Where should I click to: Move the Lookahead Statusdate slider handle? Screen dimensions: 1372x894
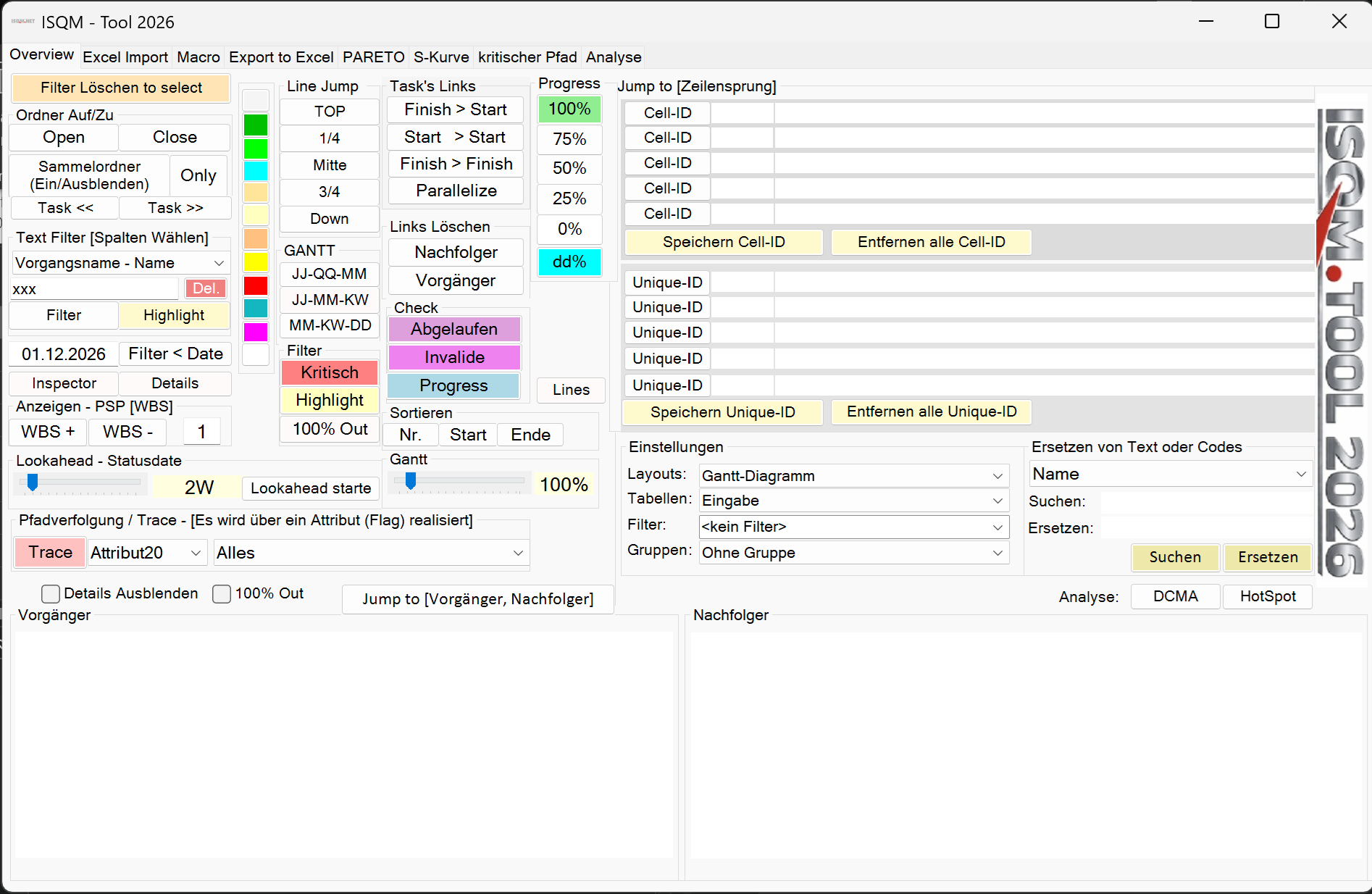32,482
